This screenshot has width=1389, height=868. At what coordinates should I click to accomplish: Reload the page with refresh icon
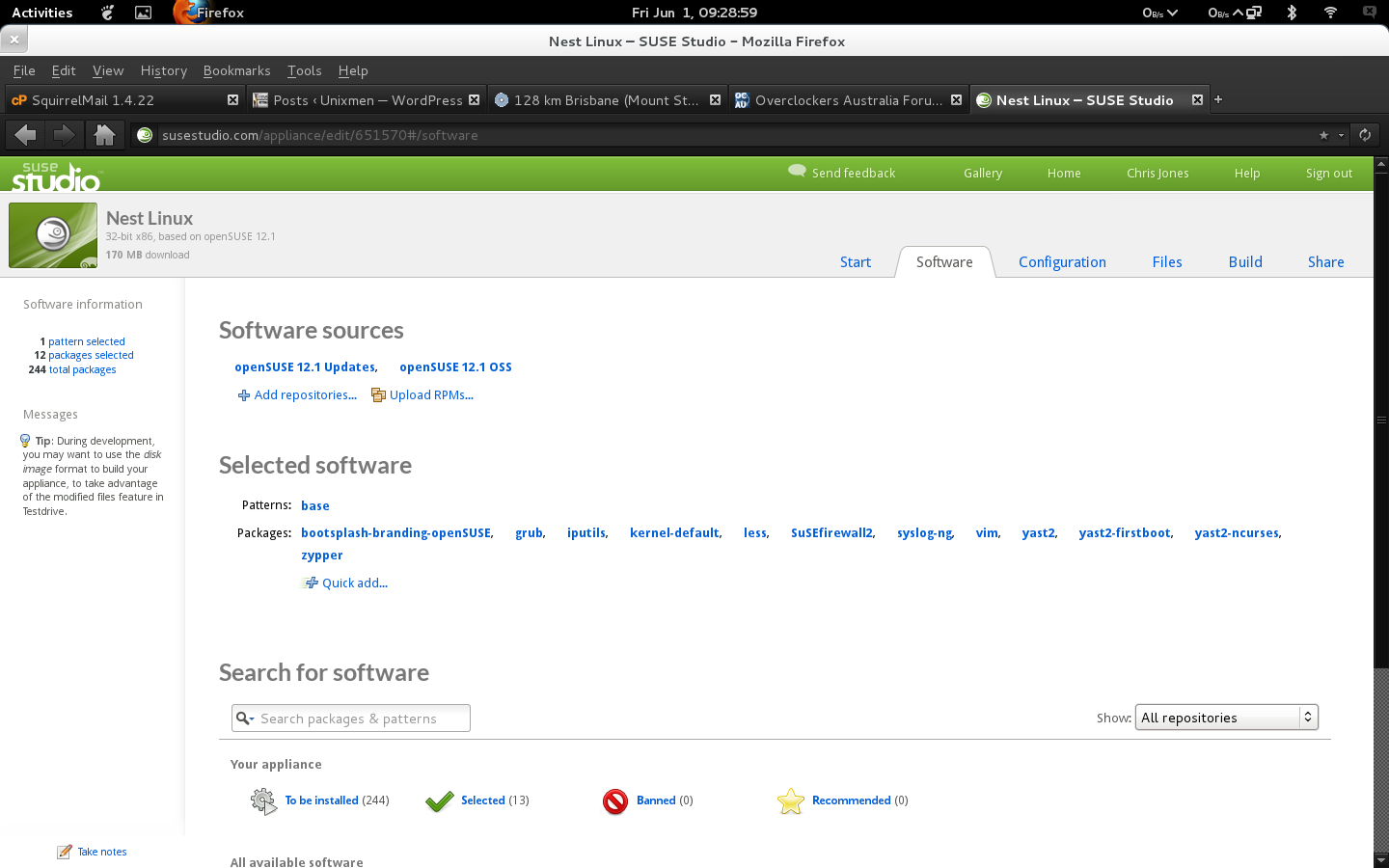[1365, 135]
